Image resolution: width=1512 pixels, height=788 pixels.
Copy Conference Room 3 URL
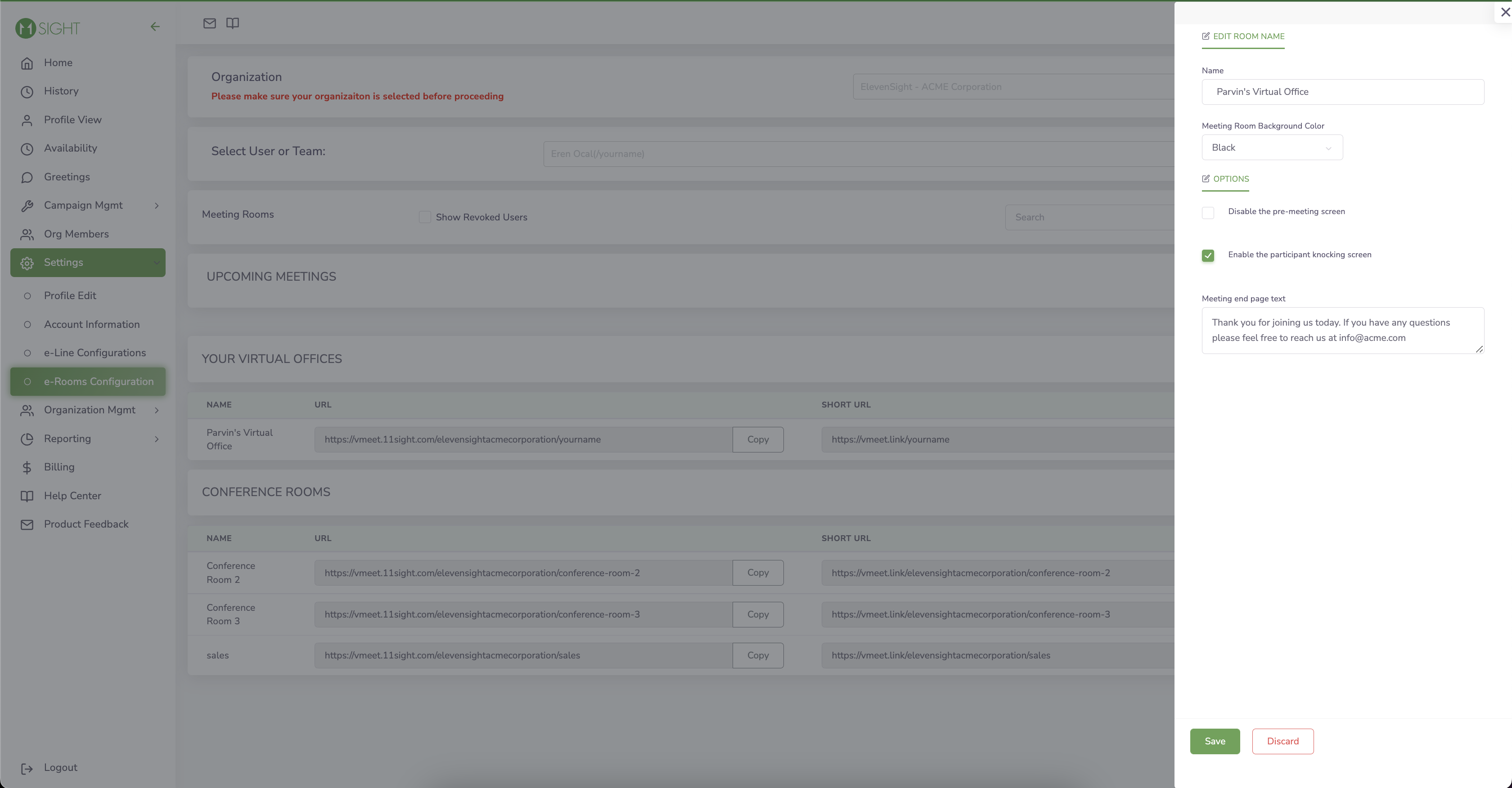pyautogui.click(x=758, y=614)
